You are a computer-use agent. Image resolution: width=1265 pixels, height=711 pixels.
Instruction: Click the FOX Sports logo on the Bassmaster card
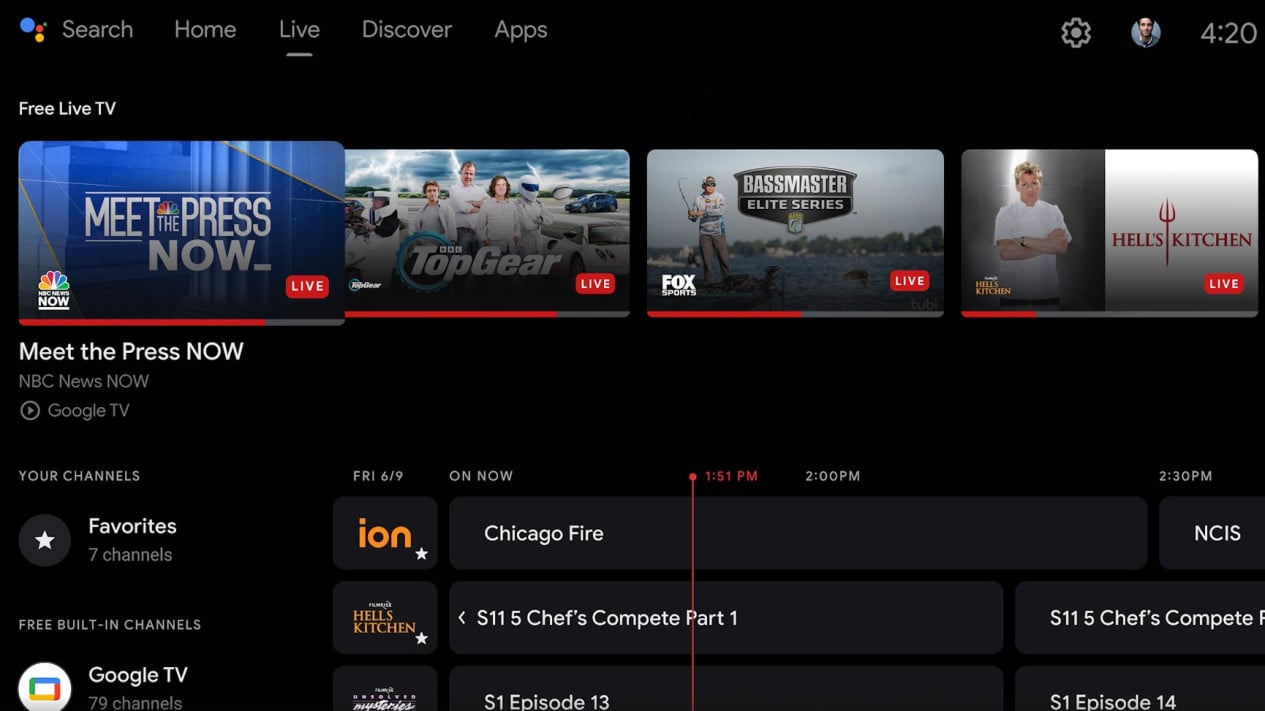tap(678, 285)
